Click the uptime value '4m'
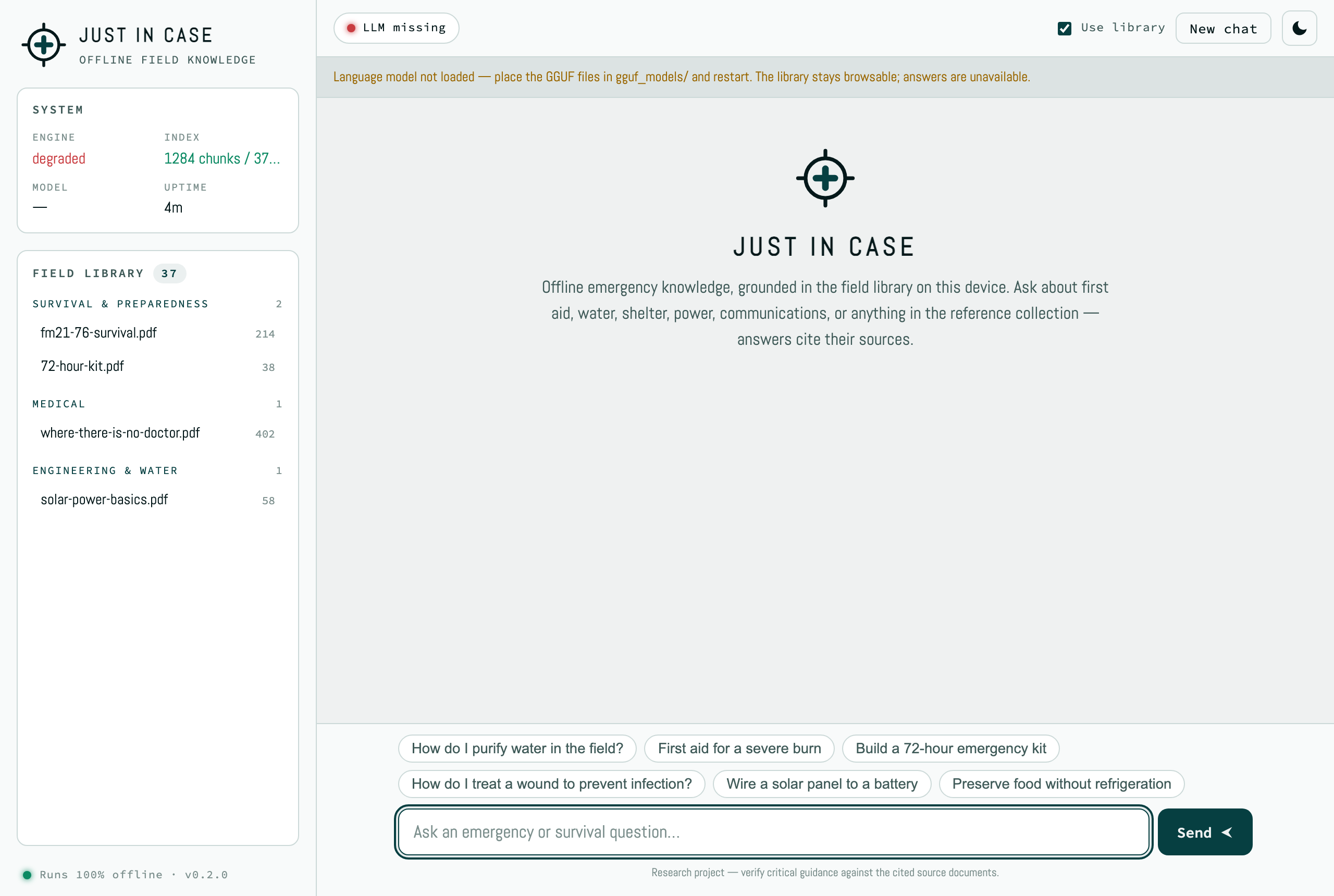The height and width of the screenshot is (896, 1334). click(173, 207)
